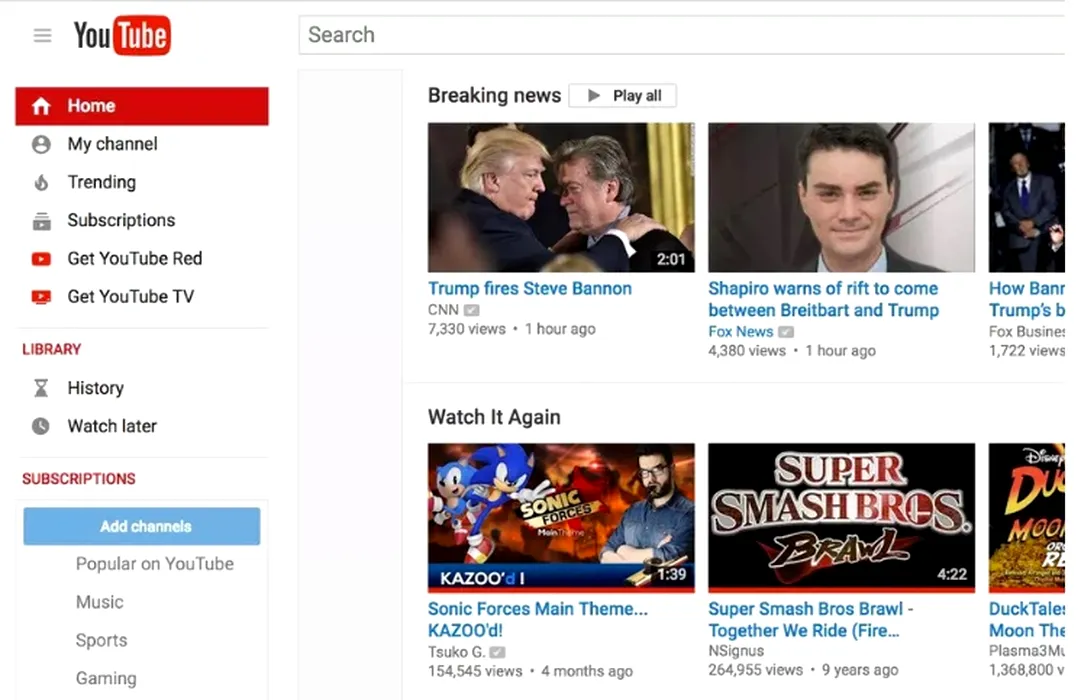Click '7,330 views' under the CNN video
Image resolution: width=1081 pixels, height=700 pixels.
click(x=467, y=330)
